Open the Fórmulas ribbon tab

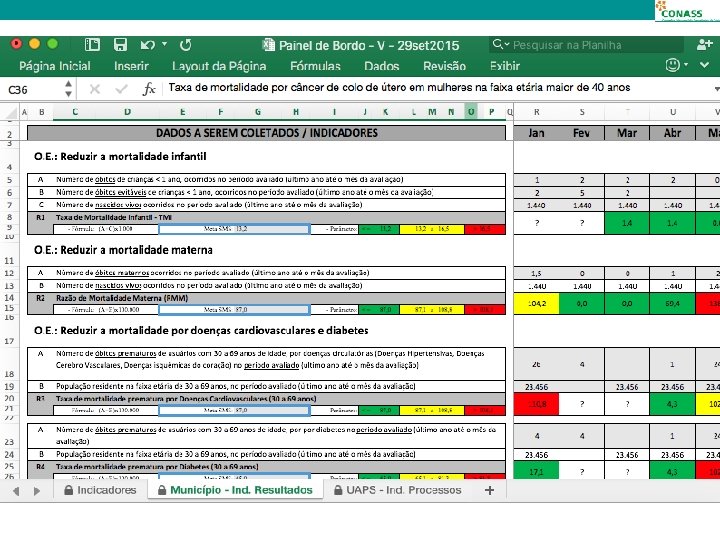(315, 66)
